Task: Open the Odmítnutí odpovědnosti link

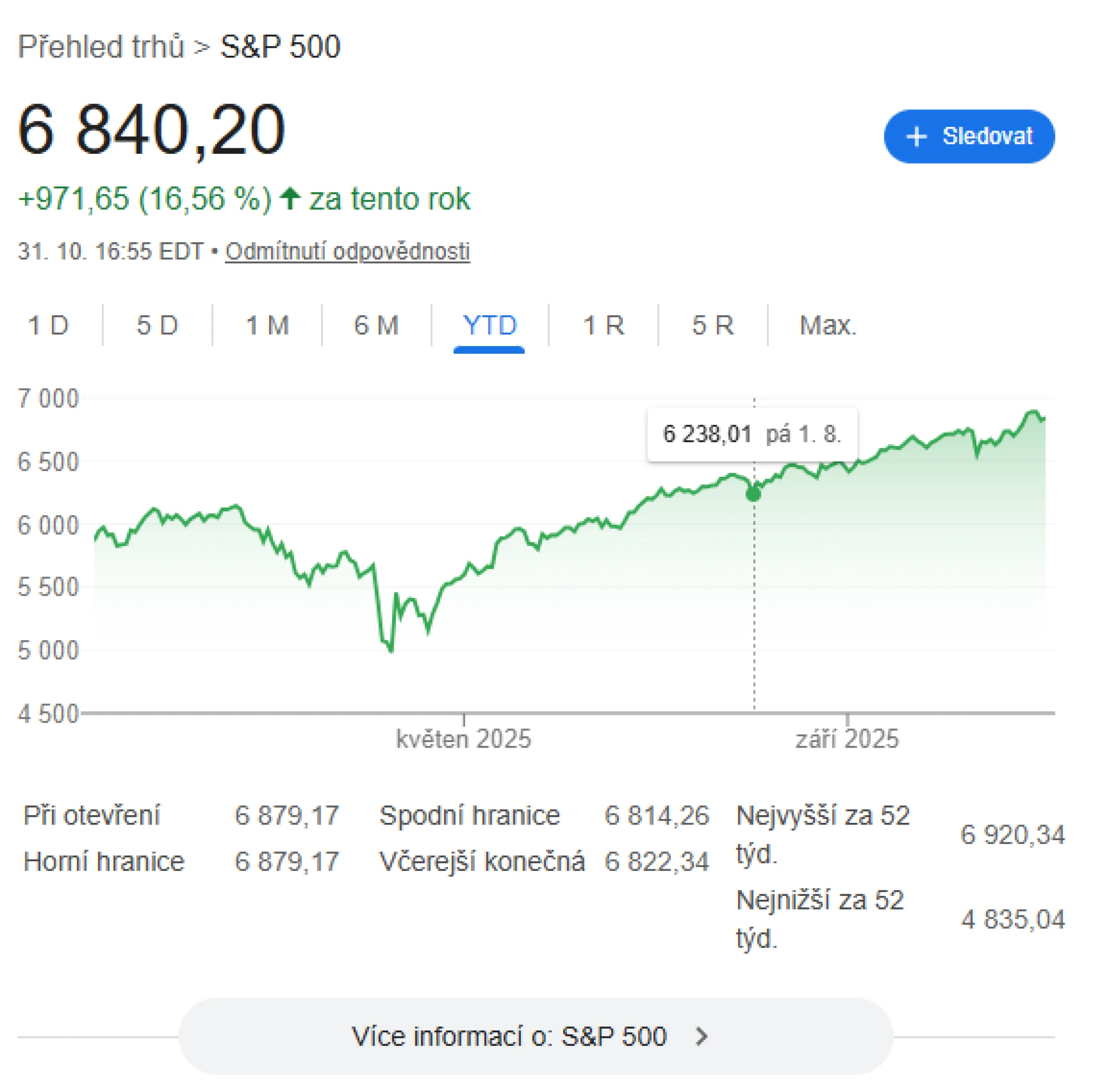Action: point(348,251)
